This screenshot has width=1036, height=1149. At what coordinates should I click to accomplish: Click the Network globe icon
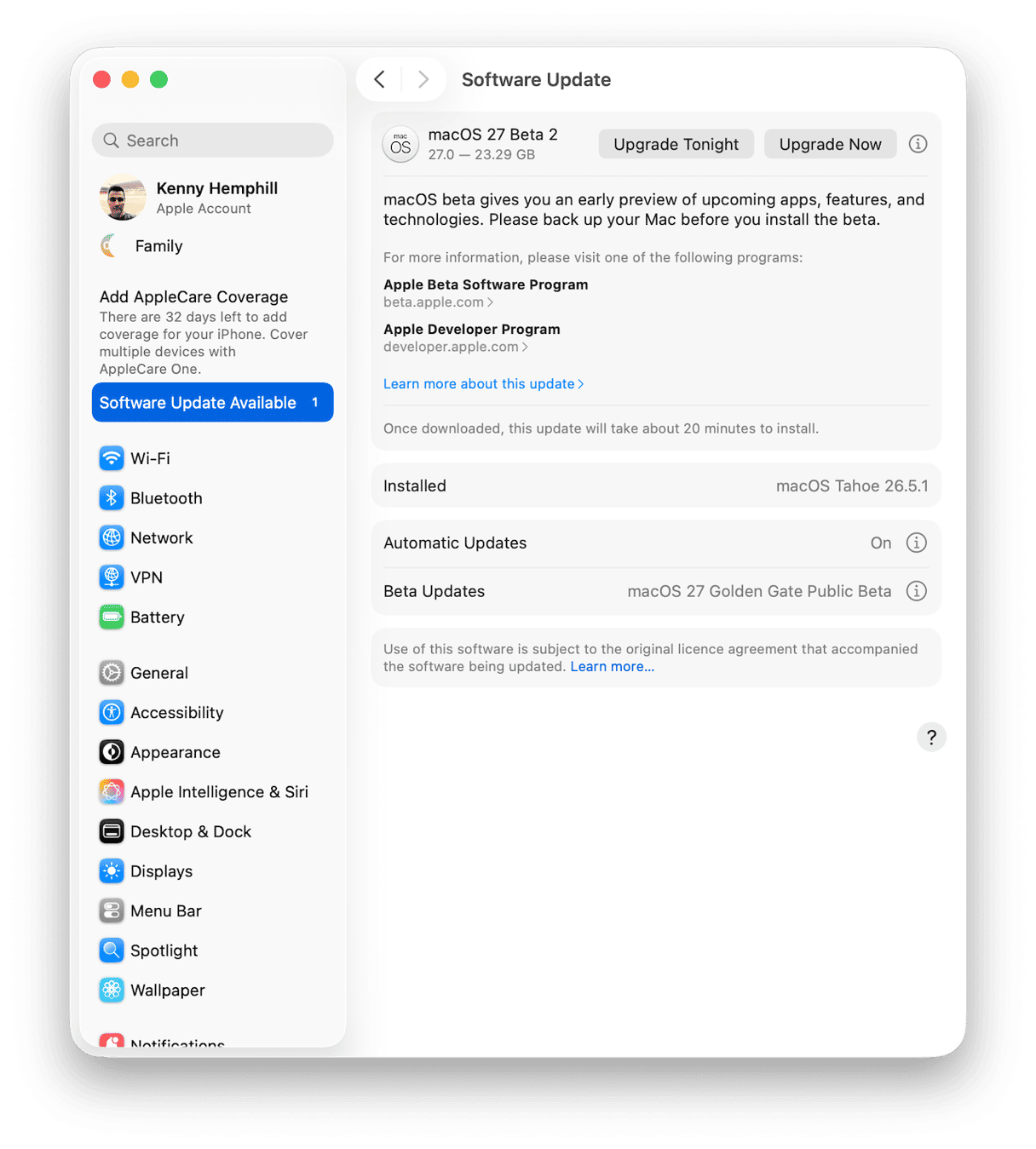click(x=112, y=537)
